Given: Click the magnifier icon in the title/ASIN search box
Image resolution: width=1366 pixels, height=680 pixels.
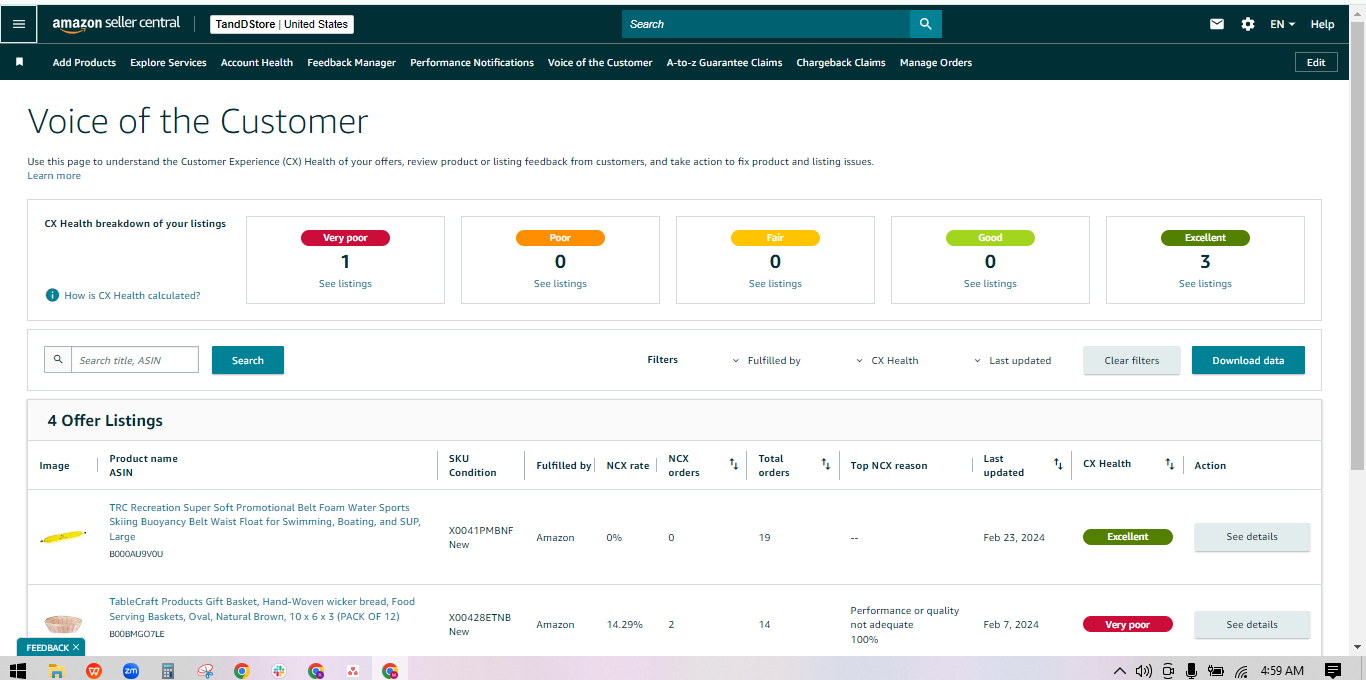Looking at the screenshot, I should 58,360.
